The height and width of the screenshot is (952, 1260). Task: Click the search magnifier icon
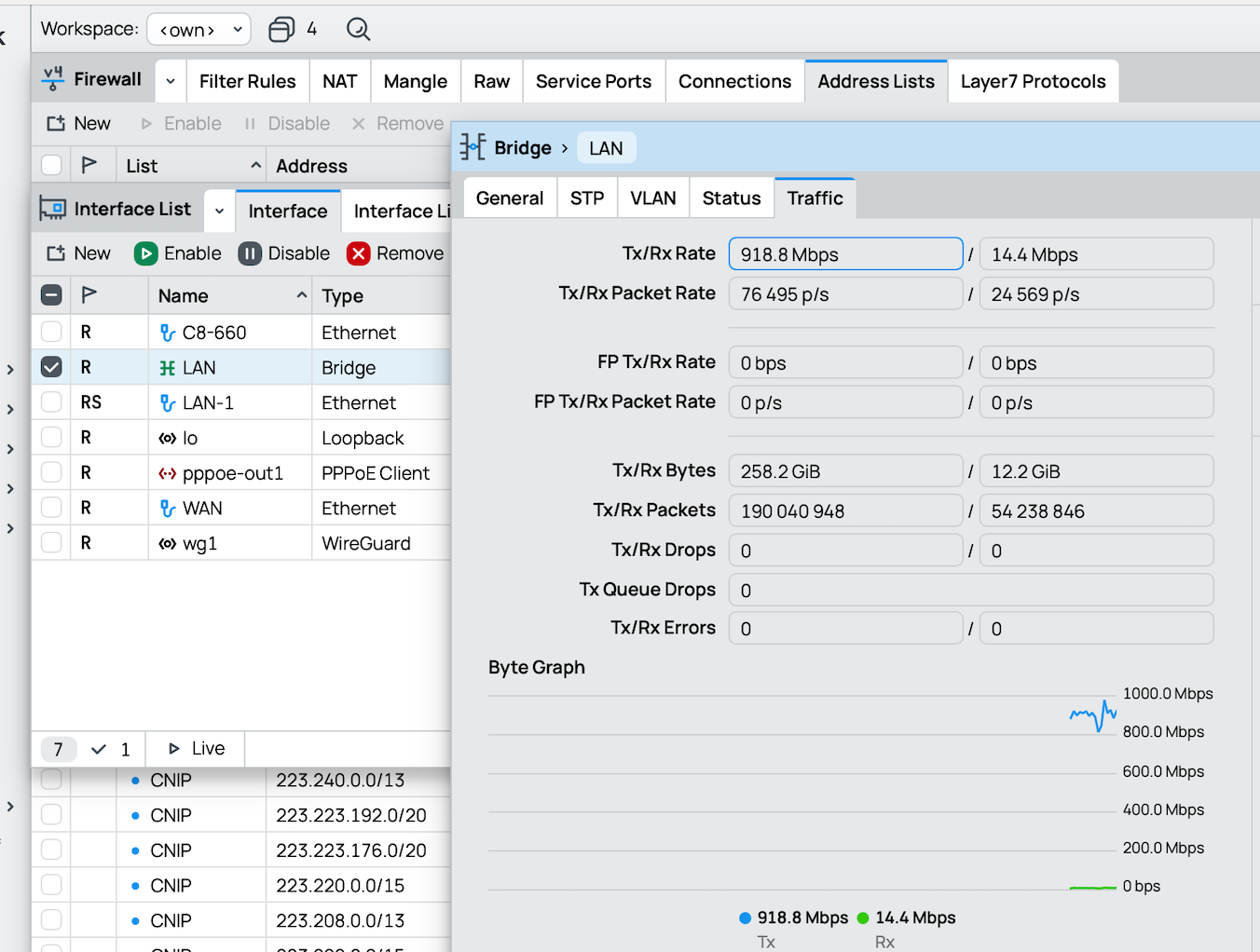[358, 30]
